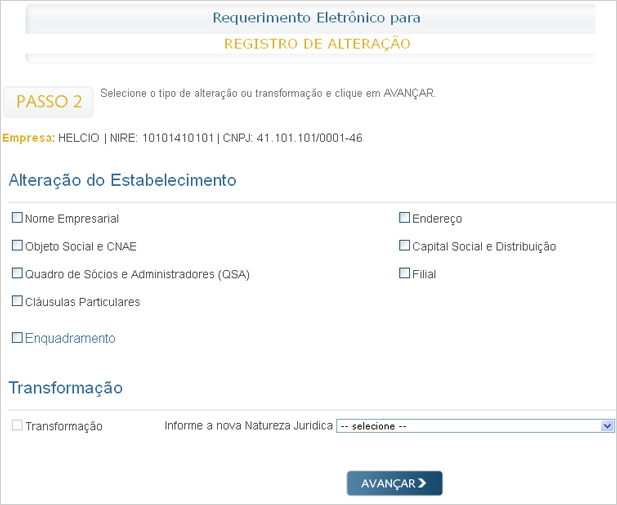This screenshot has height=505, width=617.
Task: Click the Transformação section heading
Action: (65, 387)
